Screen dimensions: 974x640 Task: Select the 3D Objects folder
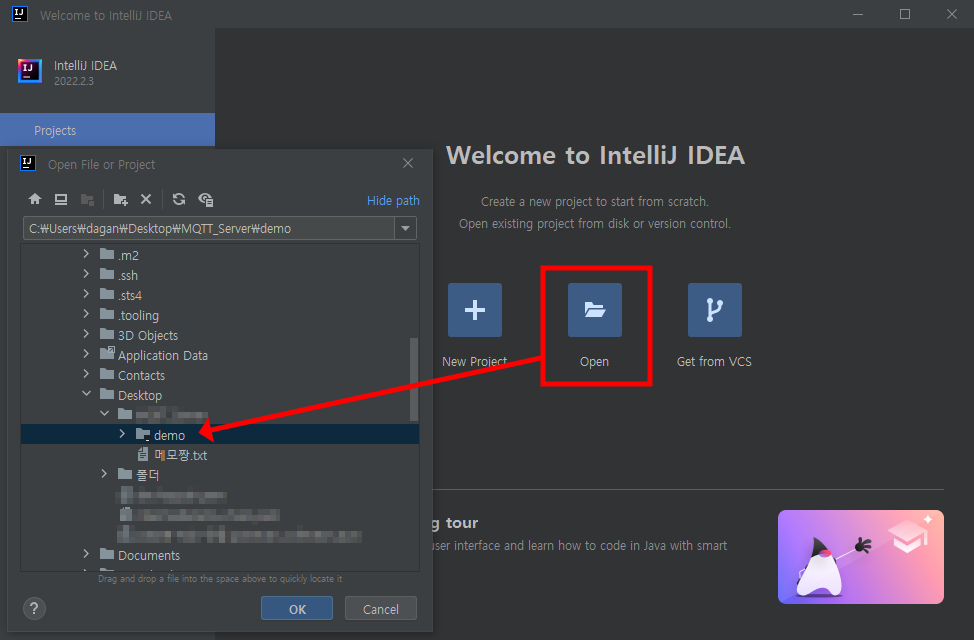click(x=139, y=335)
